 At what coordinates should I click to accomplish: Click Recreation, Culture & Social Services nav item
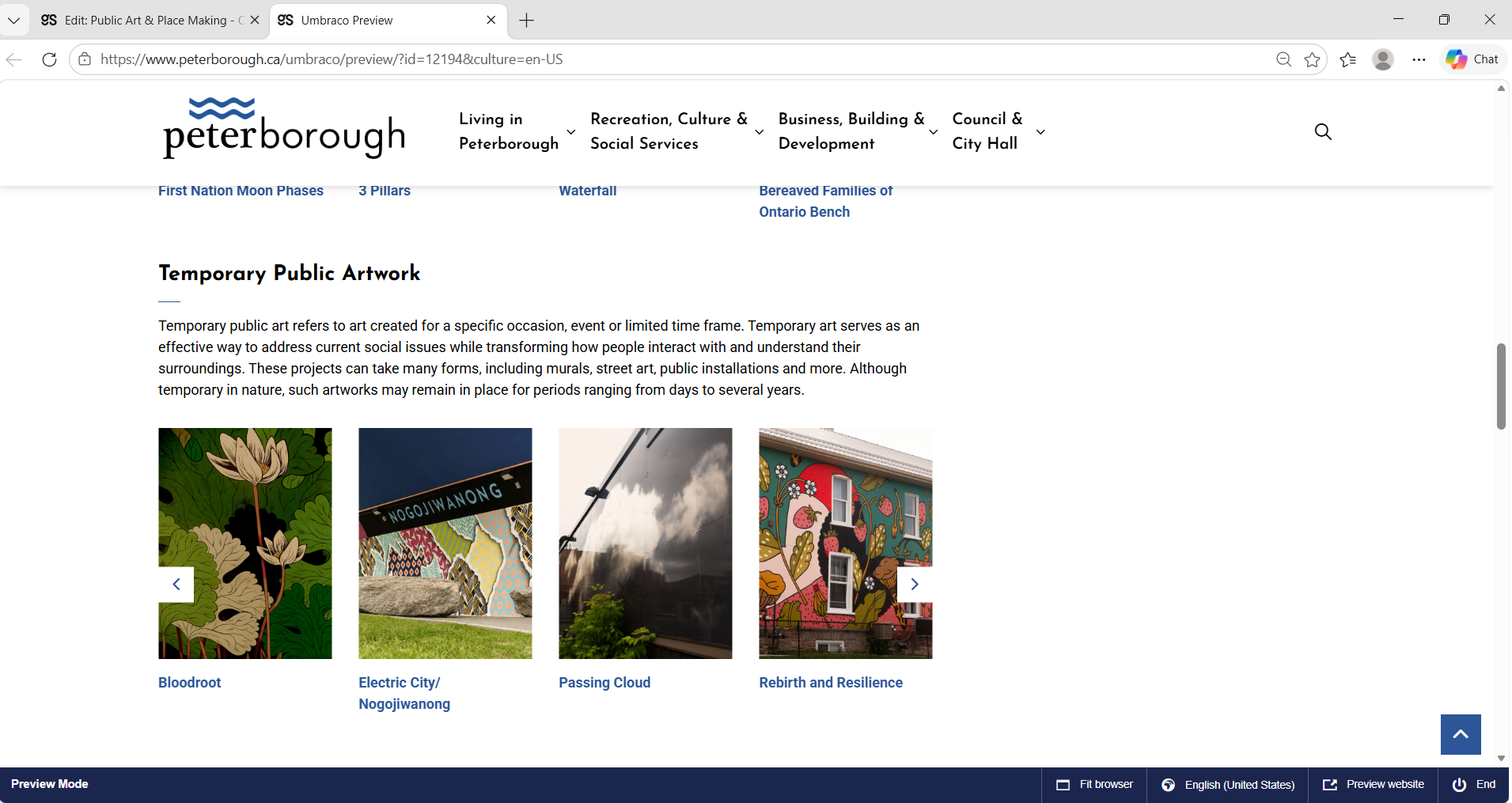[x=669, y=131]
